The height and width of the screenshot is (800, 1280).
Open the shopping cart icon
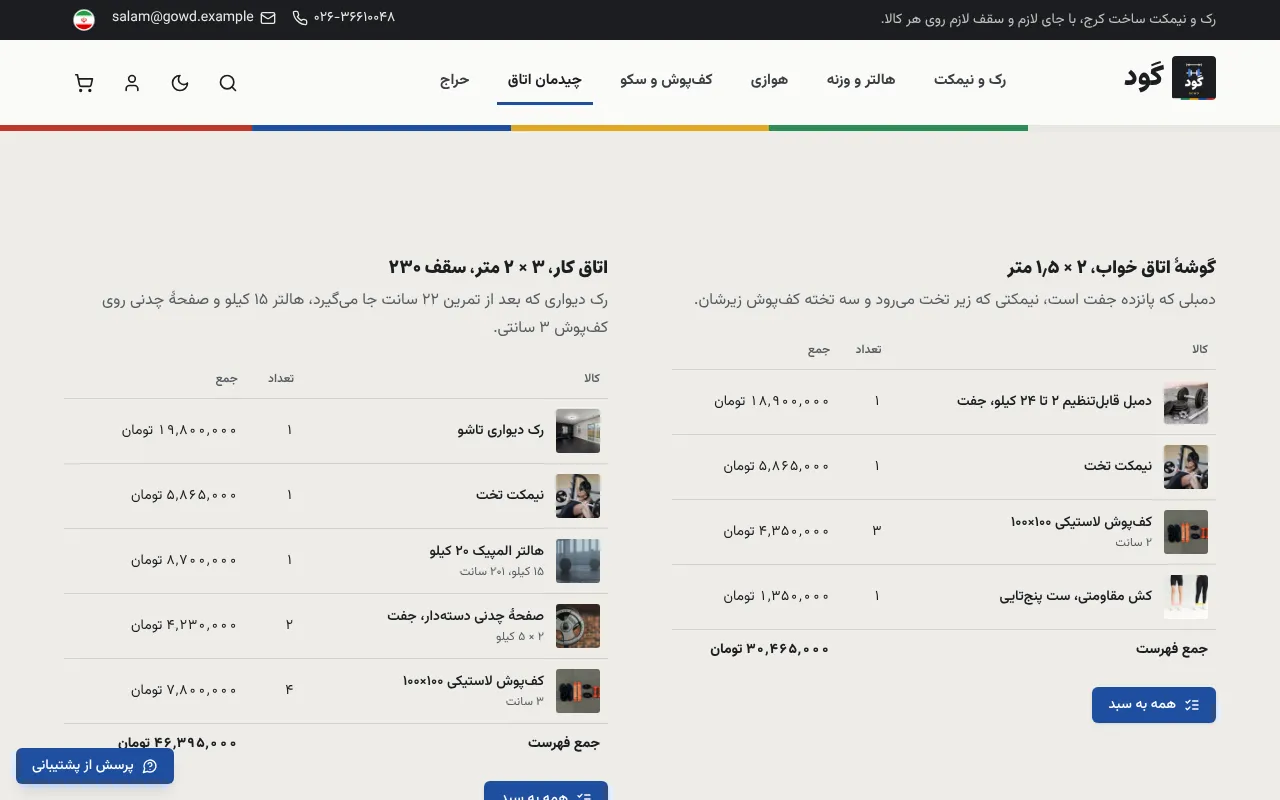[x=84, y=83]
